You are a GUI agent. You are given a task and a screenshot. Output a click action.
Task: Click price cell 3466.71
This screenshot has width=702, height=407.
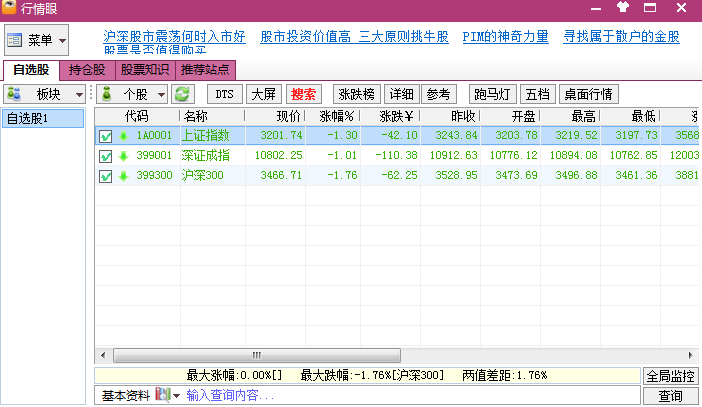coord(281,176)
